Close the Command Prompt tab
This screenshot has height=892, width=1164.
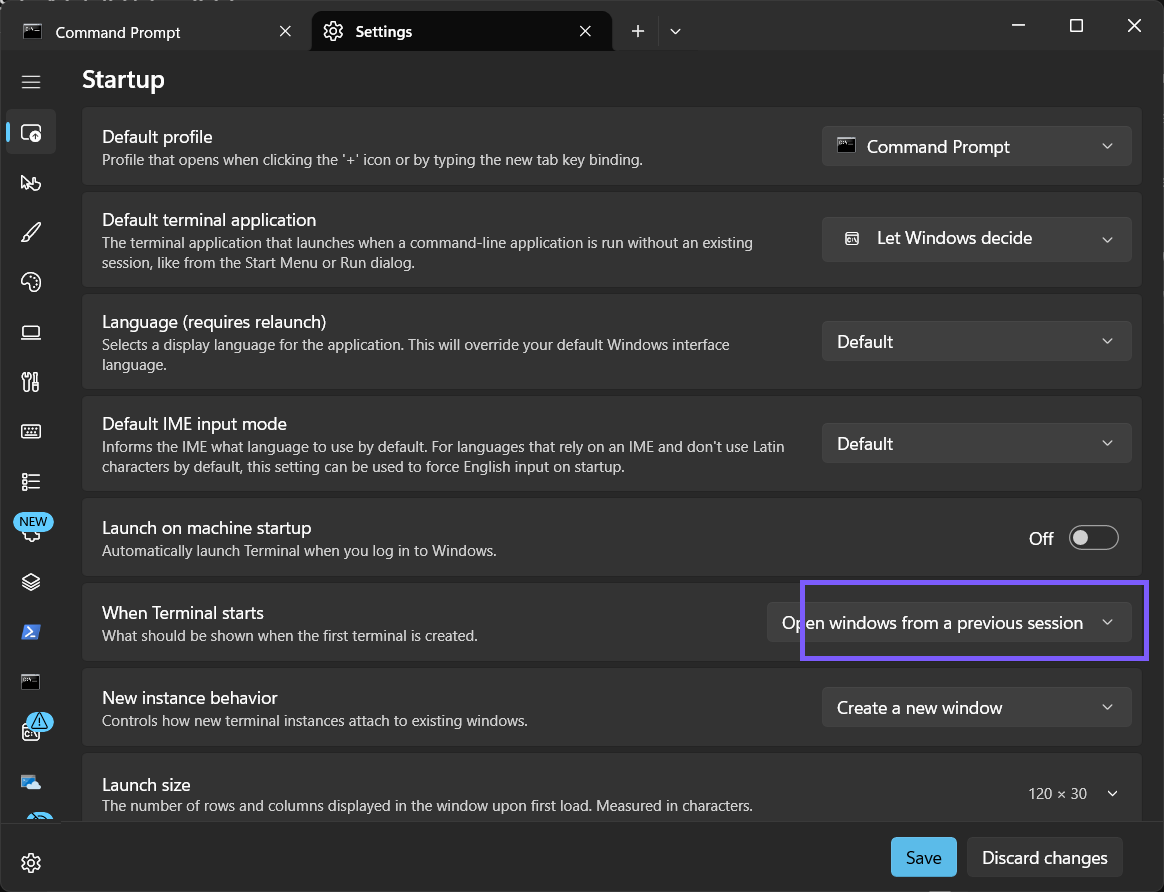coord(285,31)
